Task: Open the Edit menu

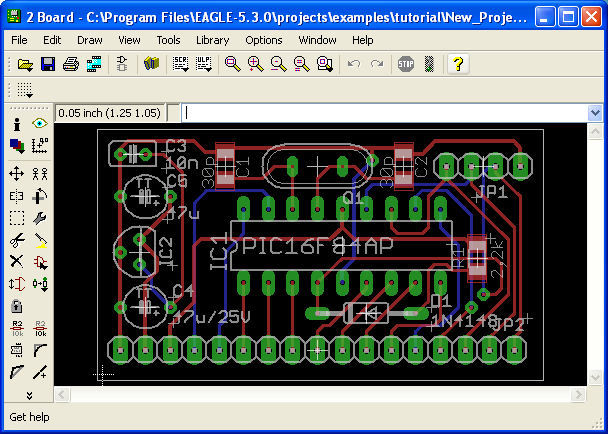Action: (52, 40)
